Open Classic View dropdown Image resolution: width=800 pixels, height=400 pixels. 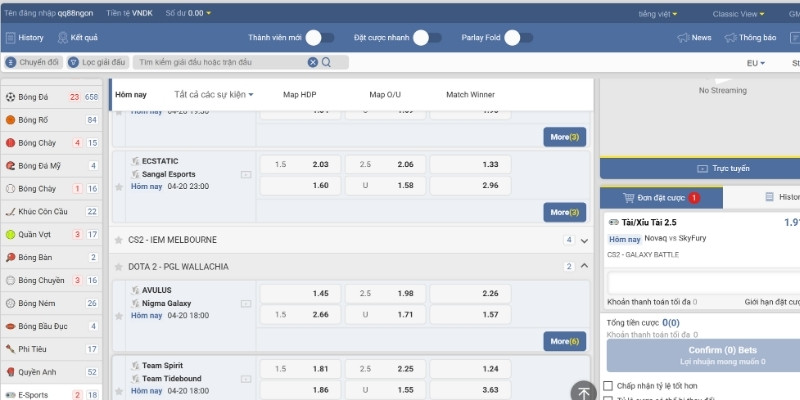(x=738, y=14)
